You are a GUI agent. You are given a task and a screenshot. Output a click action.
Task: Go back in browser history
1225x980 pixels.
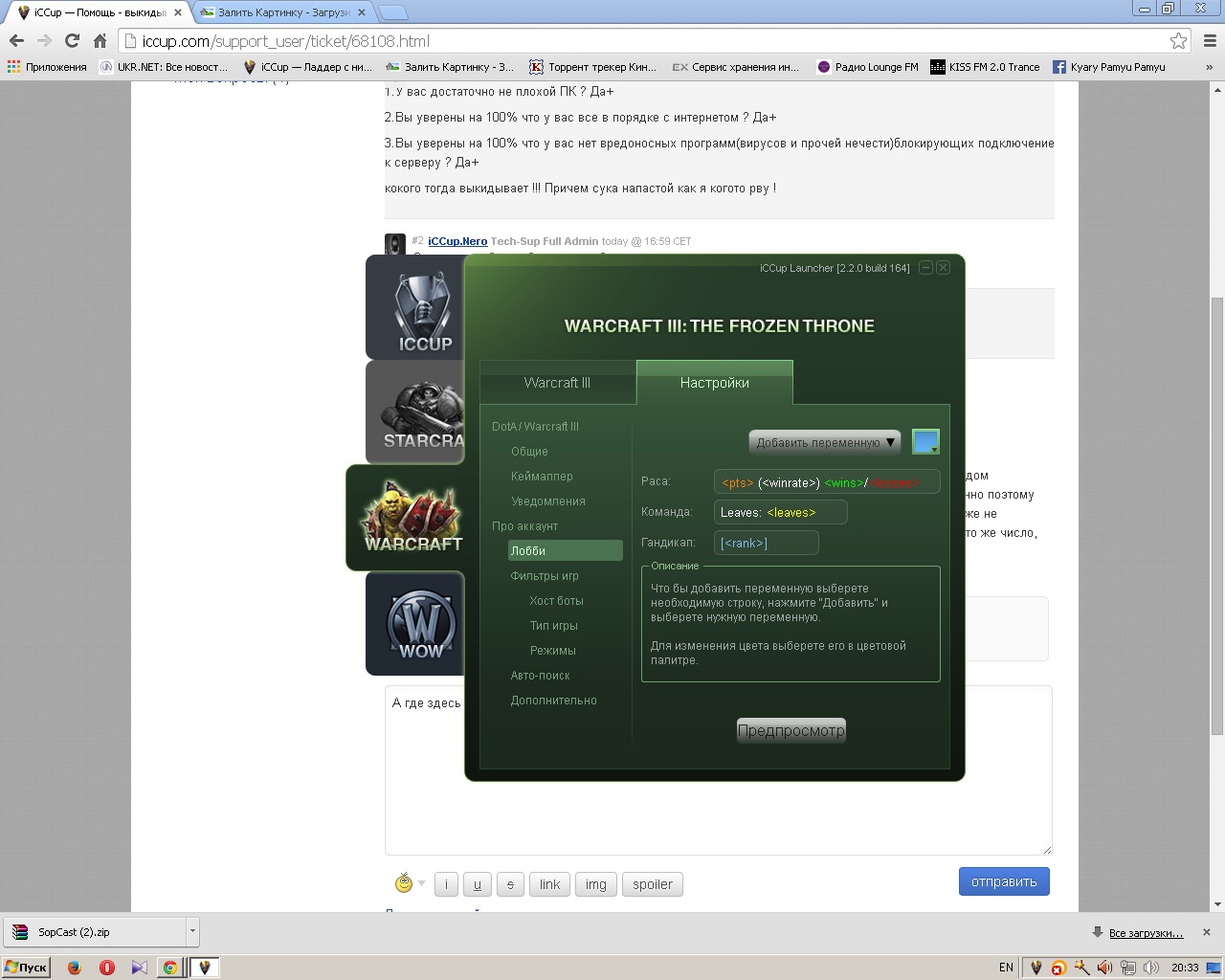(16, 40)
